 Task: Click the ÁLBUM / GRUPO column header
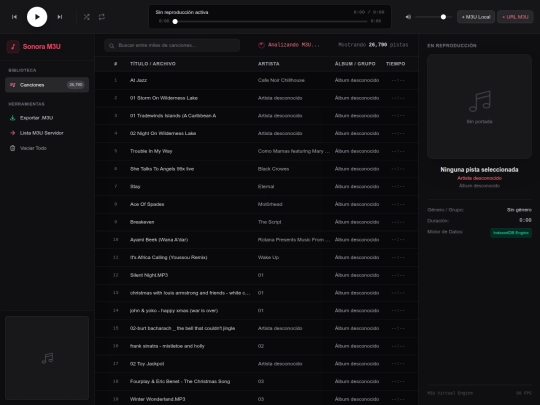(355, 64)
